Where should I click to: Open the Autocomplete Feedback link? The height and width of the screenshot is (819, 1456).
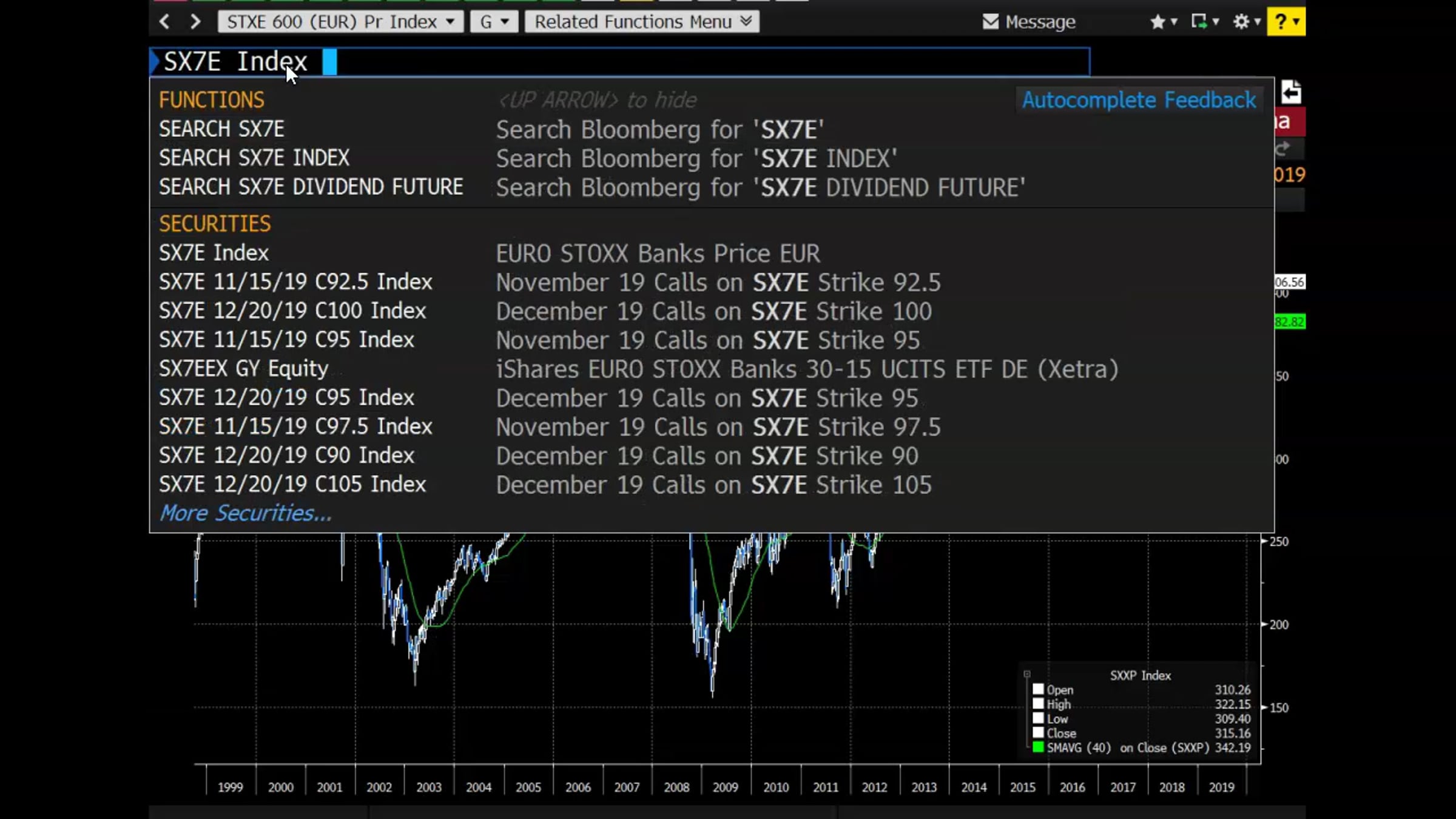click(1138, 100)
